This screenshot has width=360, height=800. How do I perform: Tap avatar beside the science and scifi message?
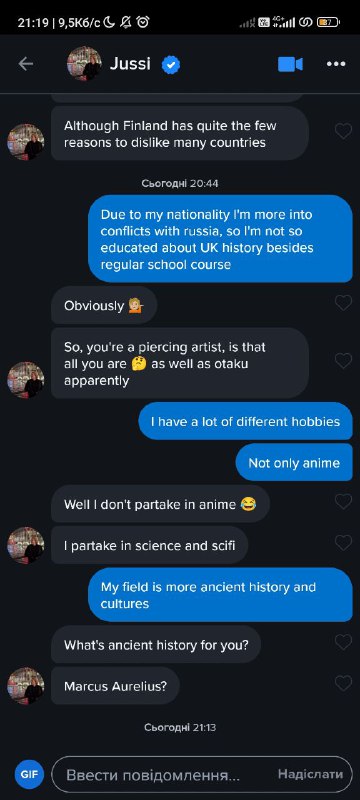[x=25, y=545]
